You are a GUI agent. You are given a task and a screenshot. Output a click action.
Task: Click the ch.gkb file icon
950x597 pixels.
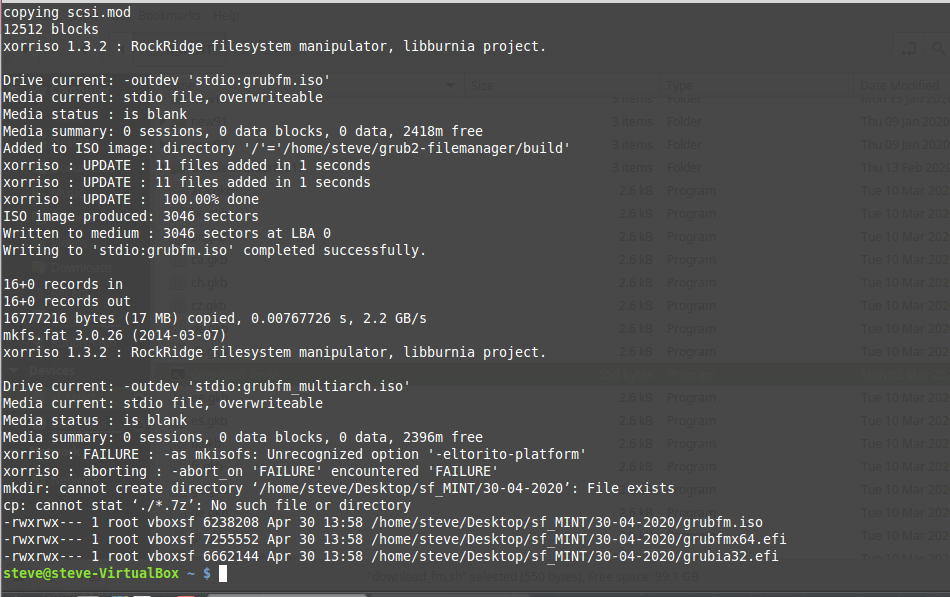[180, 282]
